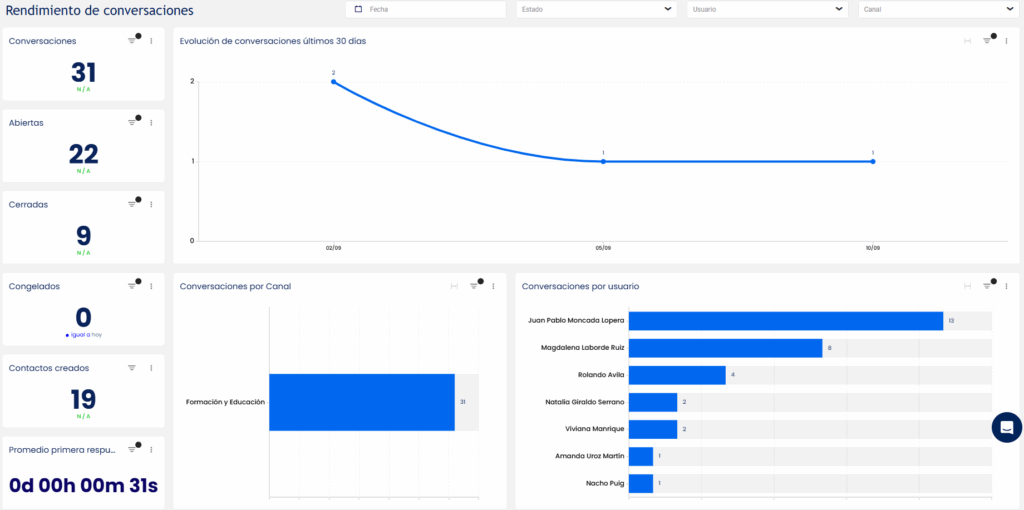Open three-dot menu on Evolución de conversaciones chart
This screenshot has height=510, width=1024.
point(1006,40)
